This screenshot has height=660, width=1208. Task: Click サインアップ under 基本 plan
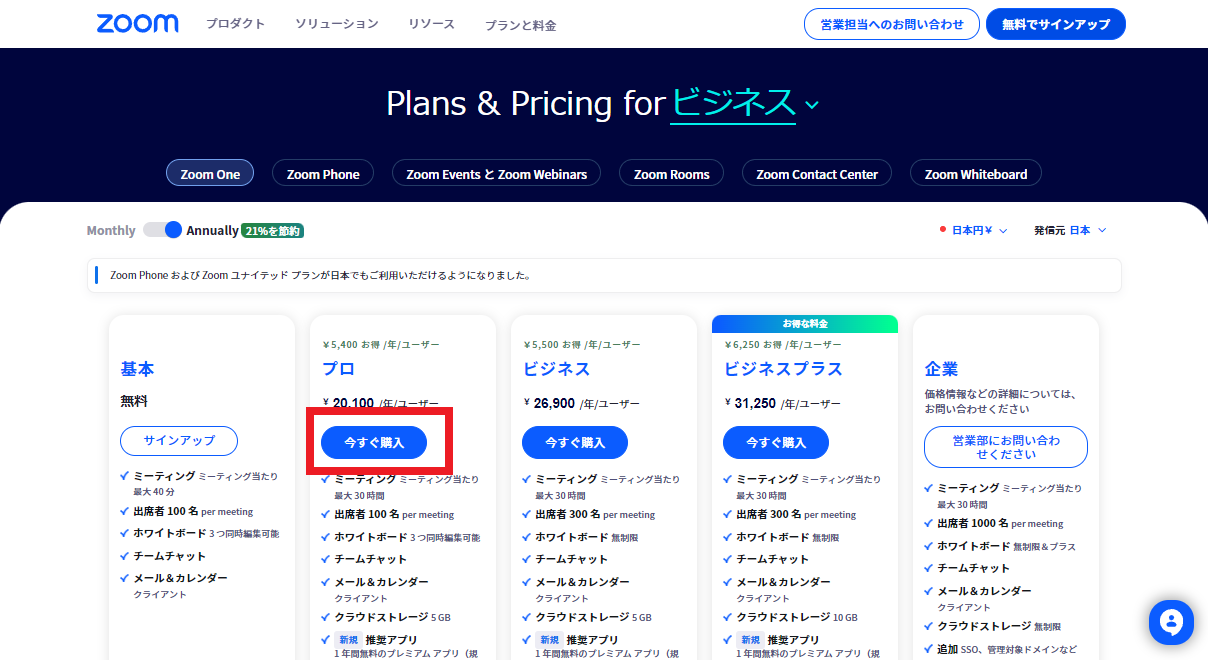click(179, 441)
